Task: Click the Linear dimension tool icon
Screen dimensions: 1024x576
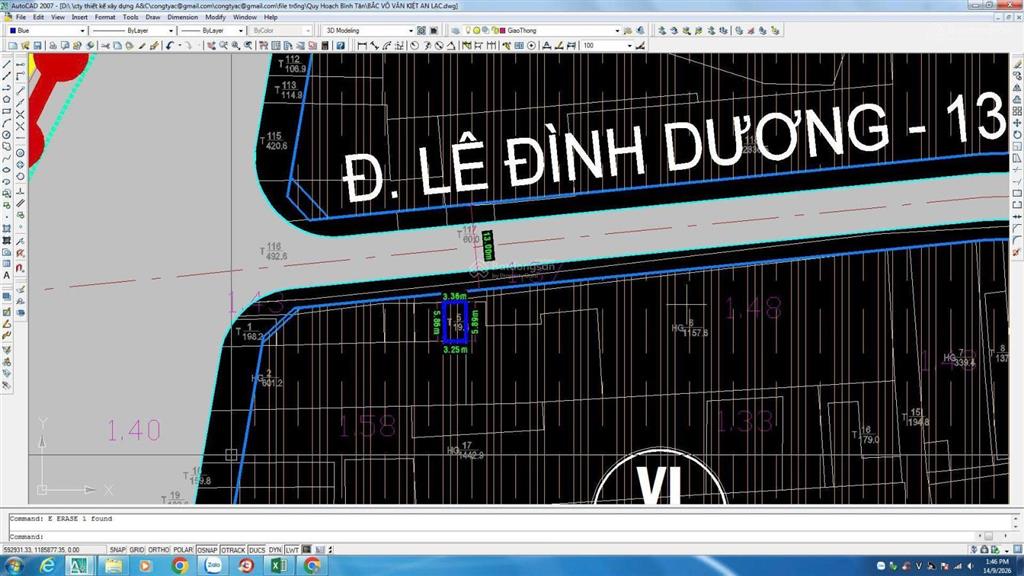Action: coord(362,46)
